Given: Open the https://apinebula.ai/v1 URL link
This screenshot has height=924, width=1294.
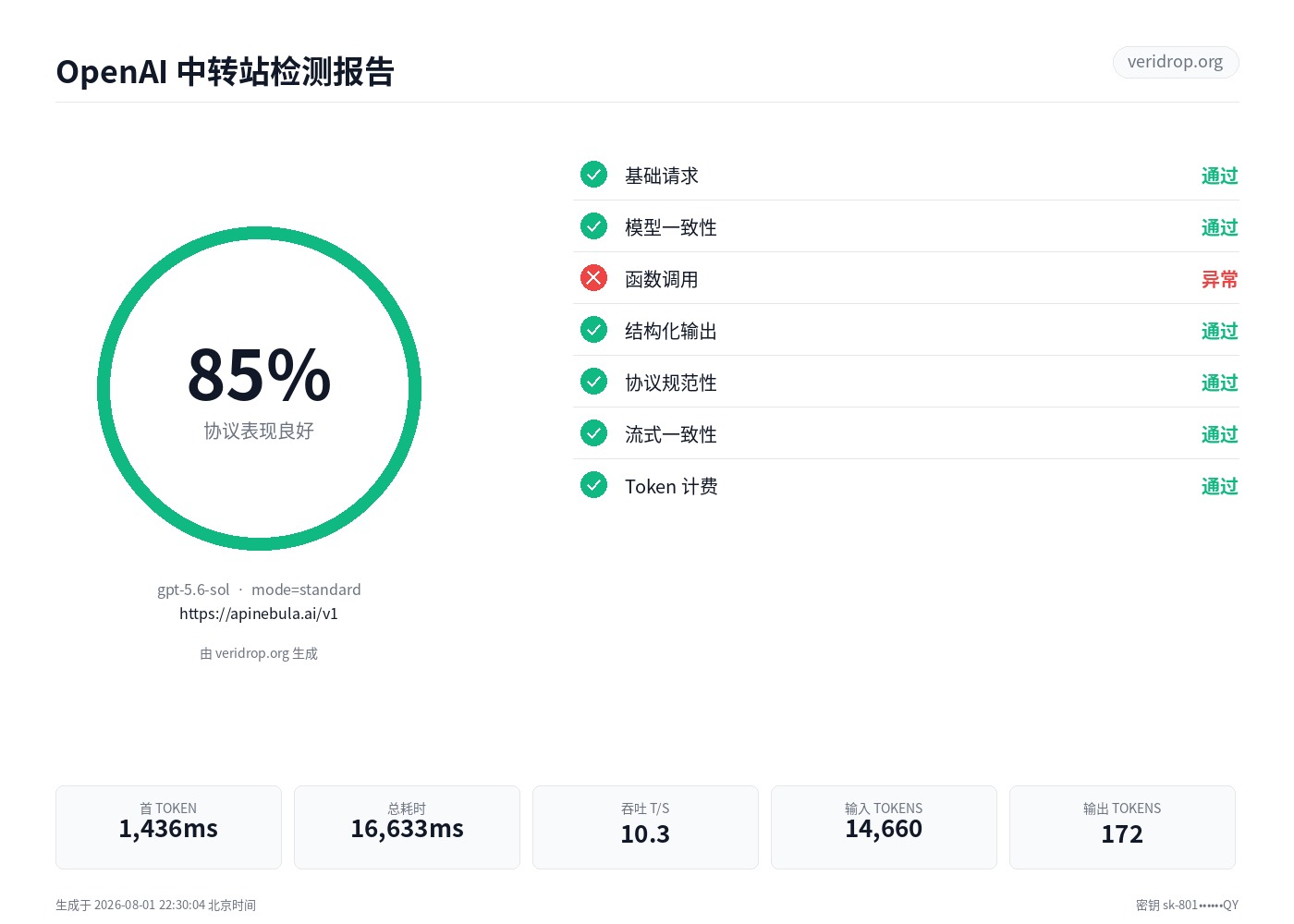Looking at the screenshot, I should [x=259, y=614].
